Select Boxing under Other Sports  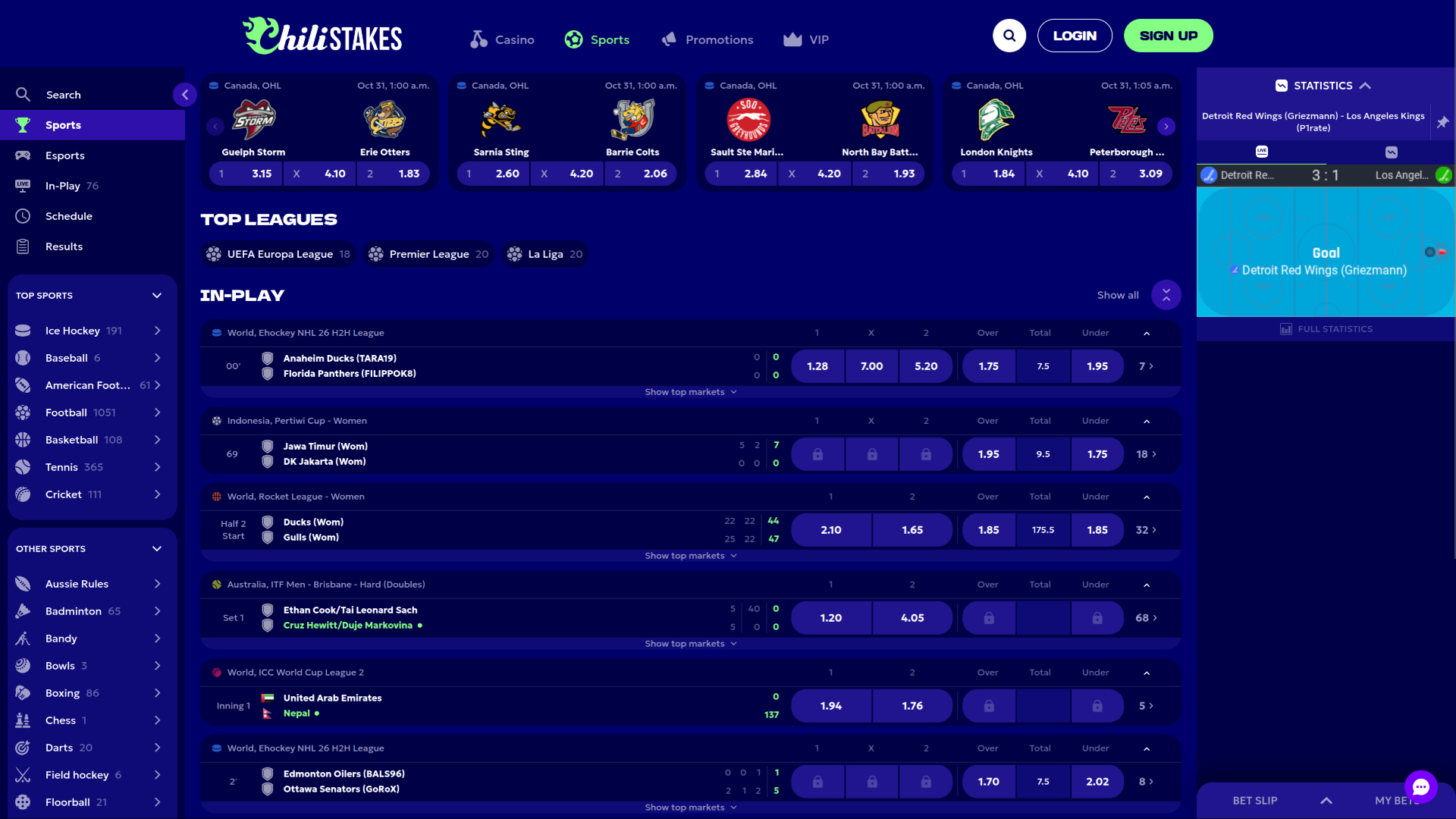[61, 692]
